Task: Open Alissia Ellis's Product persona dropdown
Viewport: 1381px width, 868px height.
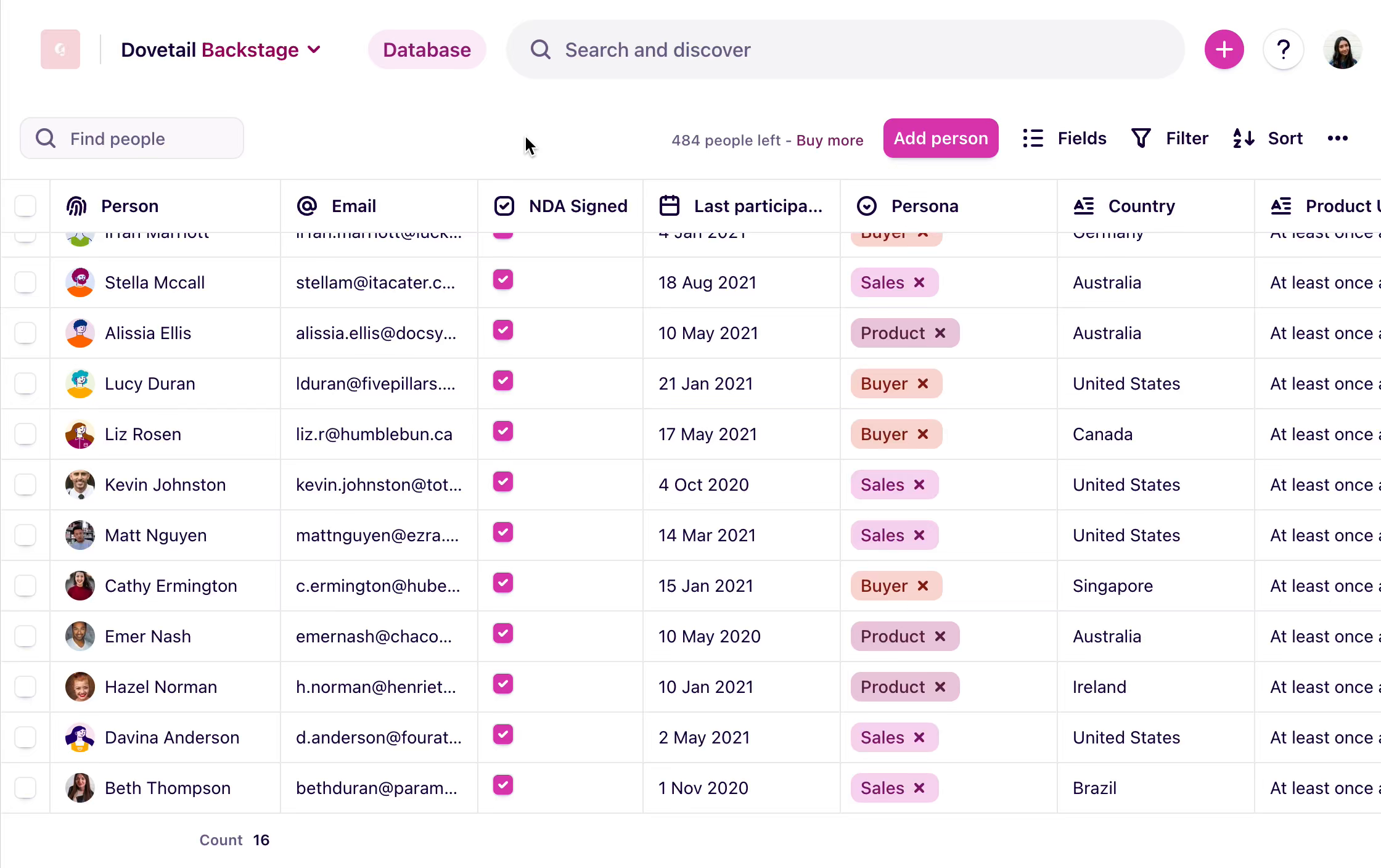Action: point(892,333)
